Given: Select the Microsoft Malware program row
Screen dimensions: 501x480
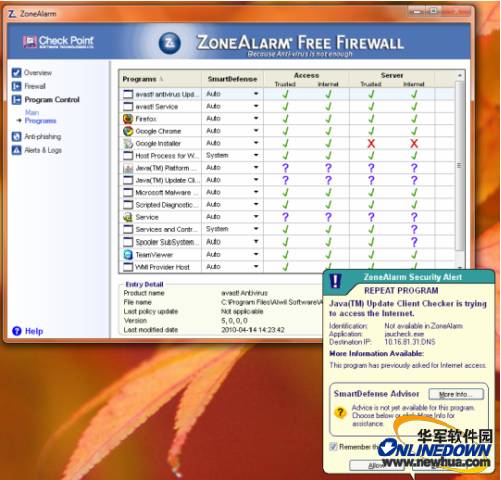Looking at the screenshot, I should (x=287, y=192).
